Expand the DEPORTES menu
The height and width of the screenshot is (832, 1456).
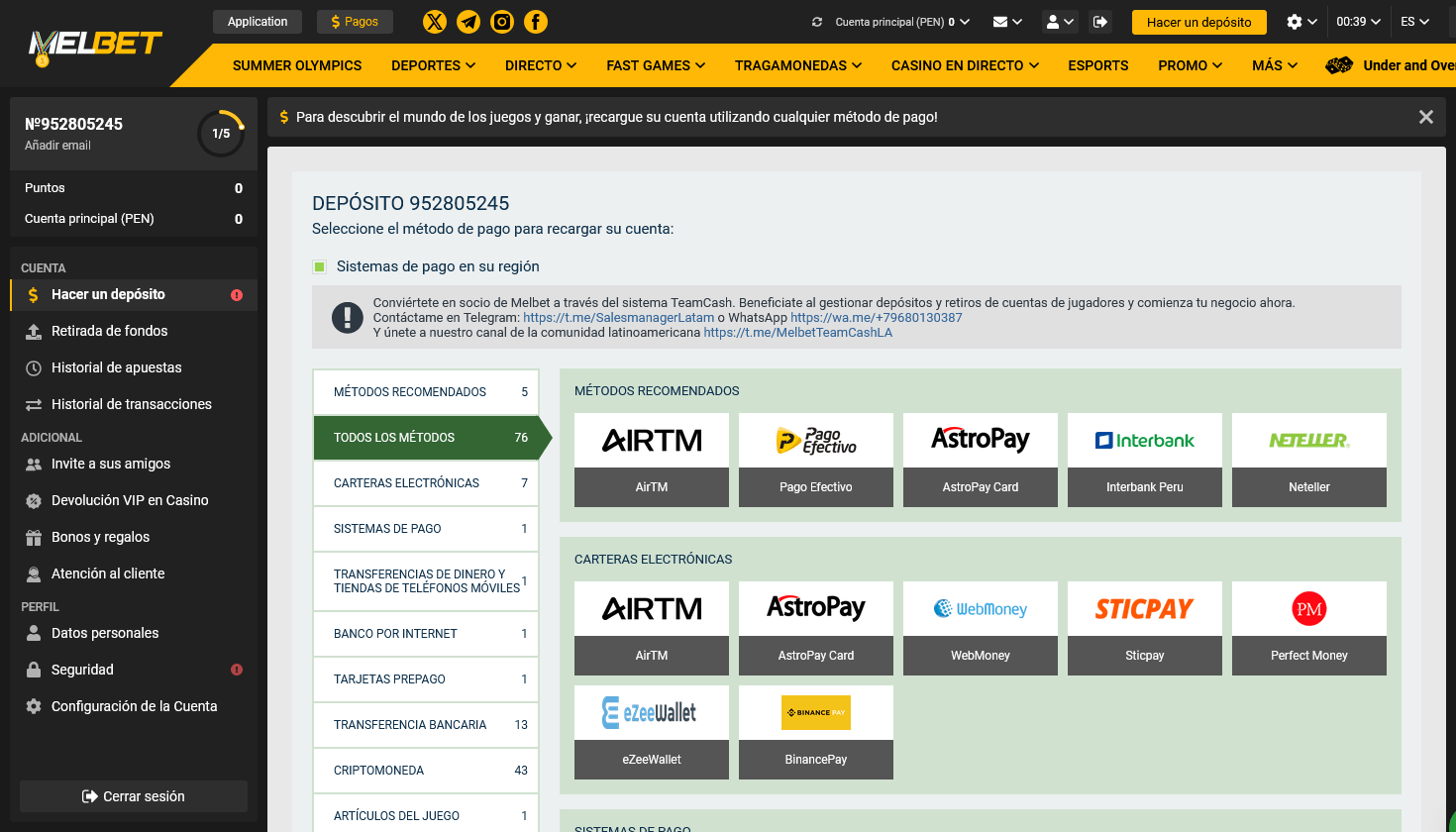coord(433,65)
